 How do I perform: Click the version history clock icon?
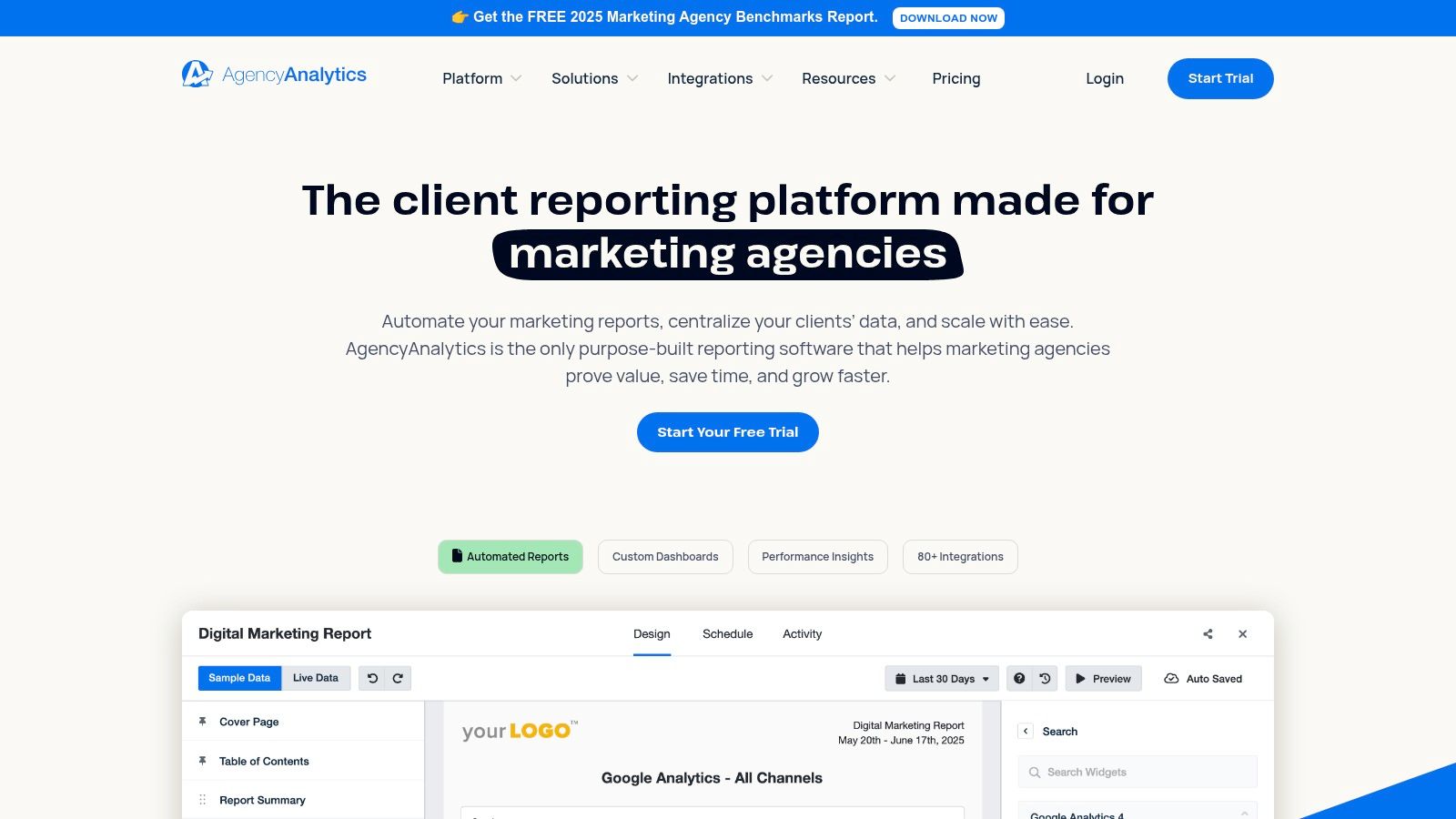coord(1044,678)
